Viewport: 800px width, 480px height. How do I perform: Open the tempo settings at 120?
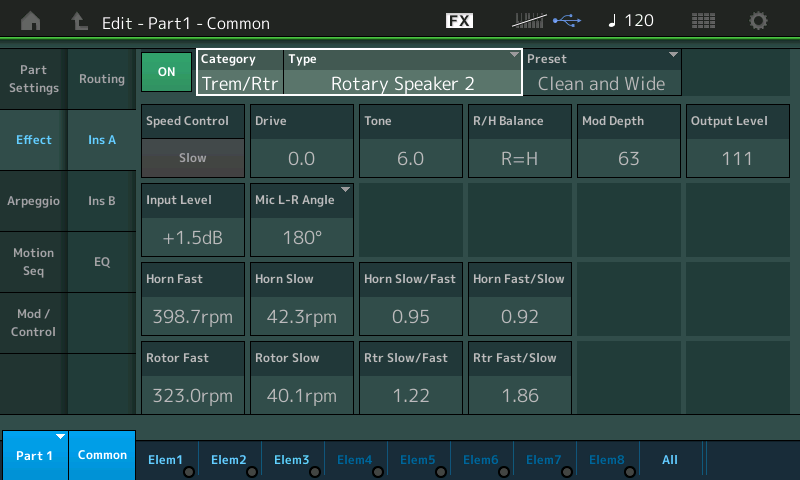click(x=631, y=21)
